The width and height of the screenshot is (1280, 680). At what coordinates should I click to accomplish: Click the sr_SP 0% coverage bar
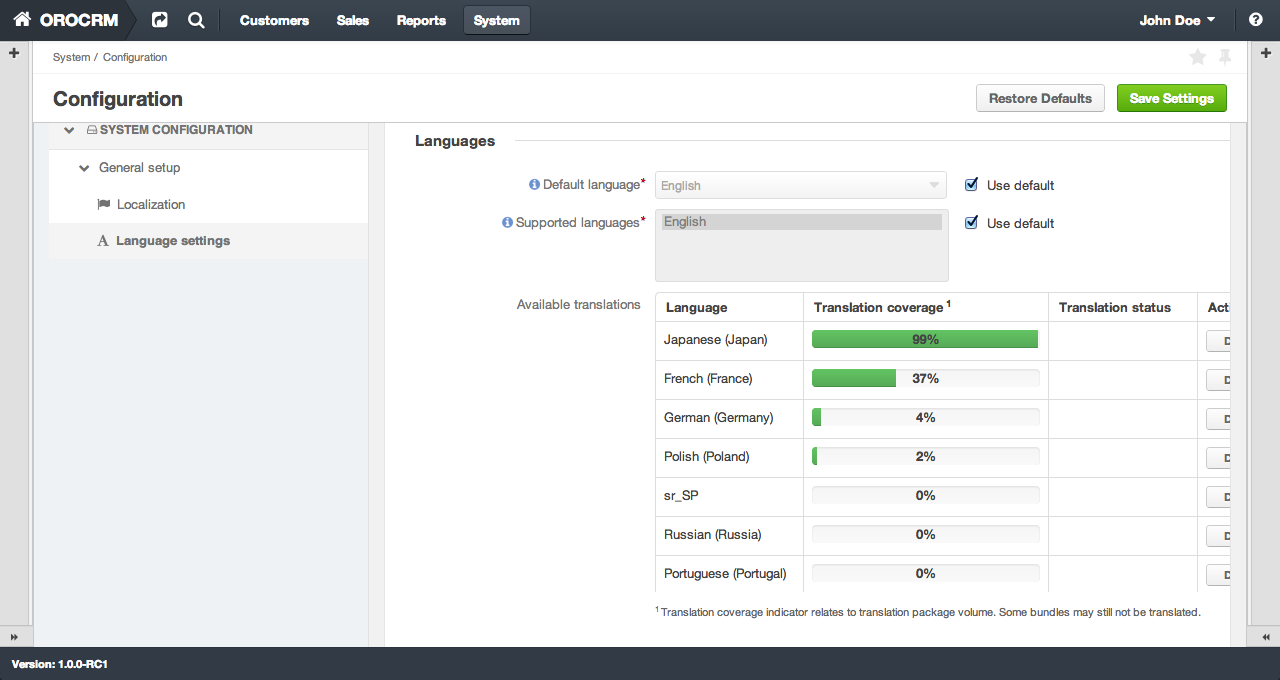[925, 496]
